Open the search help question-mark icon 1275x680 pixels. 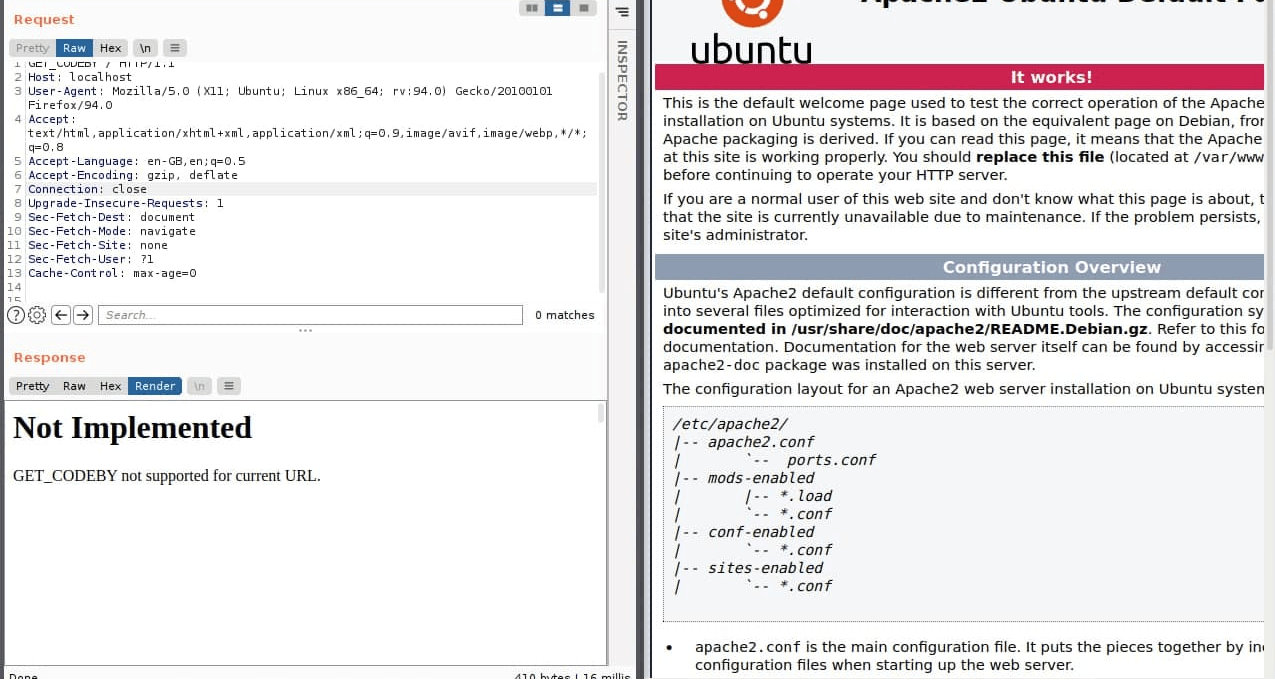[16, 315]
